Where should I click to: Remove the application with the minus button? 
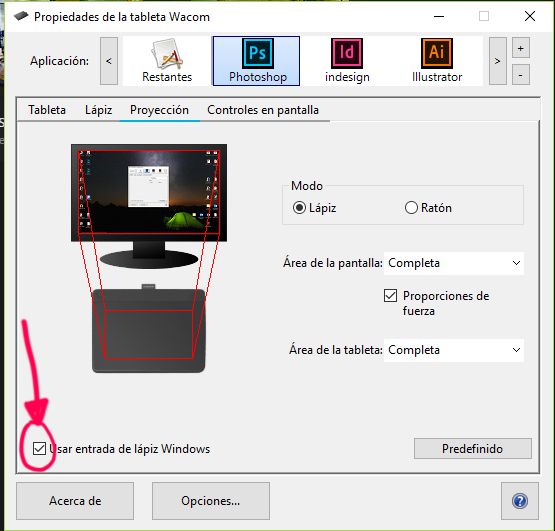(521, 75)
